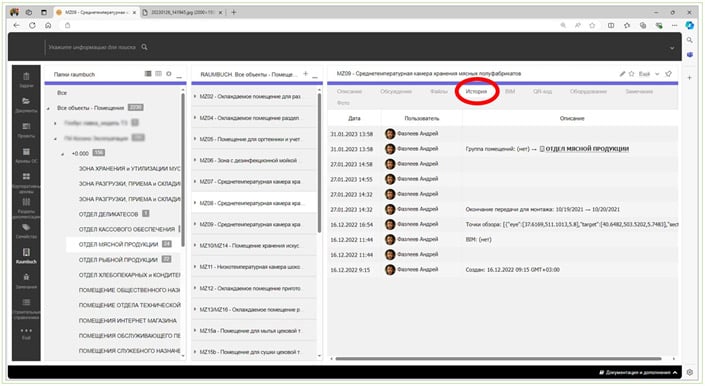The image size is (705, 386).
Task: Open the gear settings icon at the bottom right
Action: tap(690, 372)
